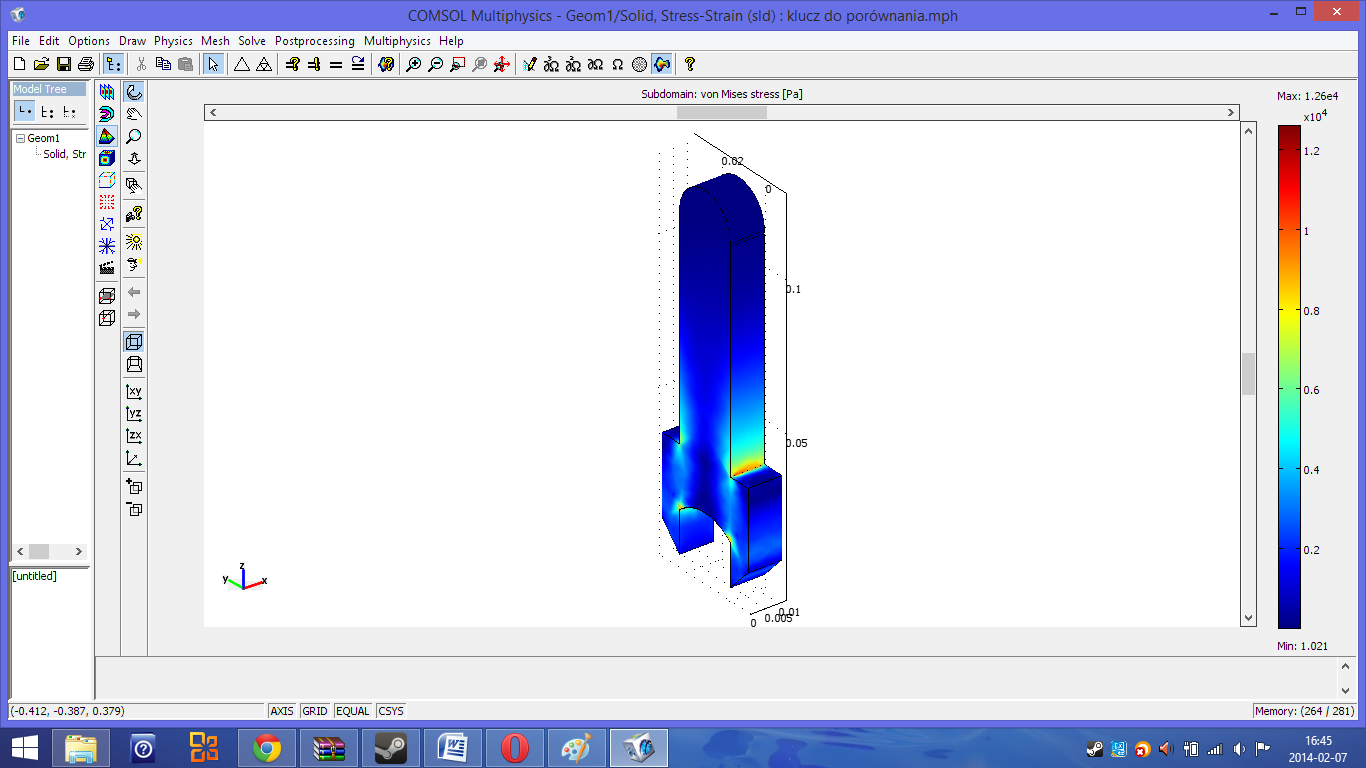Image resolution: width=1366 pixels, height=768 pixels.
Task: Enable the Slice plot icon
Action: point(107,92)
